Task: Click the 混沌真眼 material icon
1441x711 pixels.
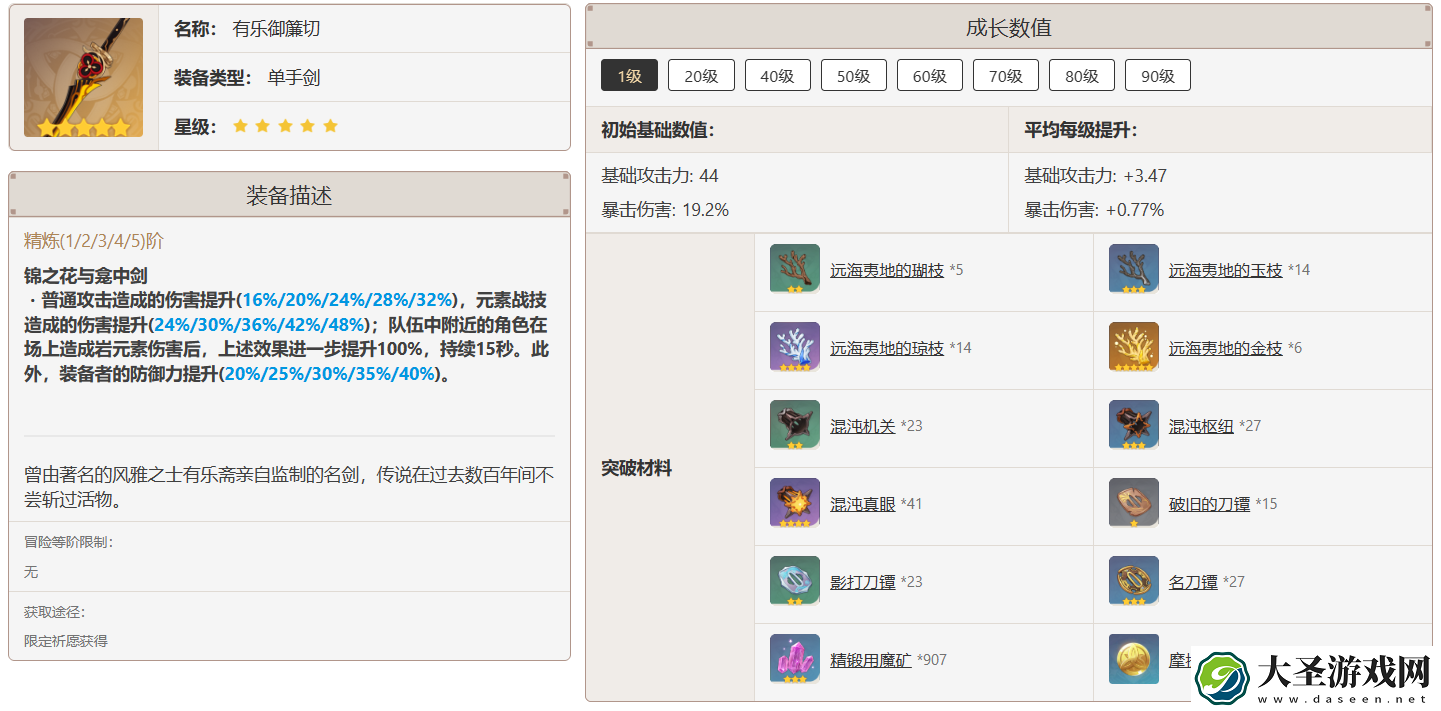Action: pos(795,504)
